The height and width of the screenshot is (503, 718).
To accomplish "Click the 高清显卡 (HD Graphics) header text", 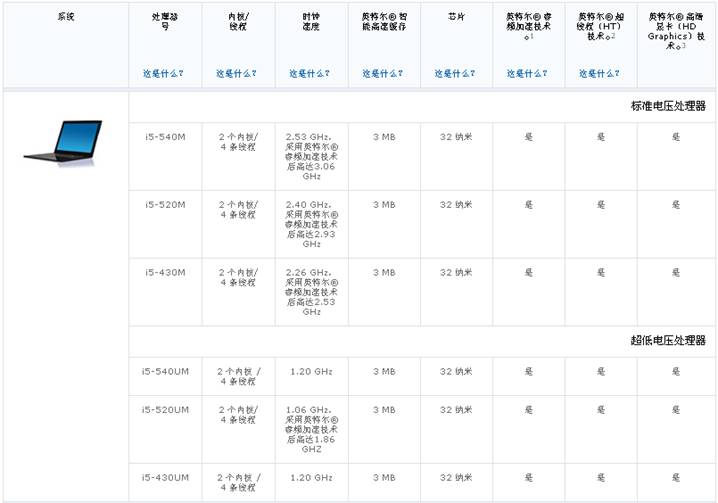I will [x=676, y=31].
